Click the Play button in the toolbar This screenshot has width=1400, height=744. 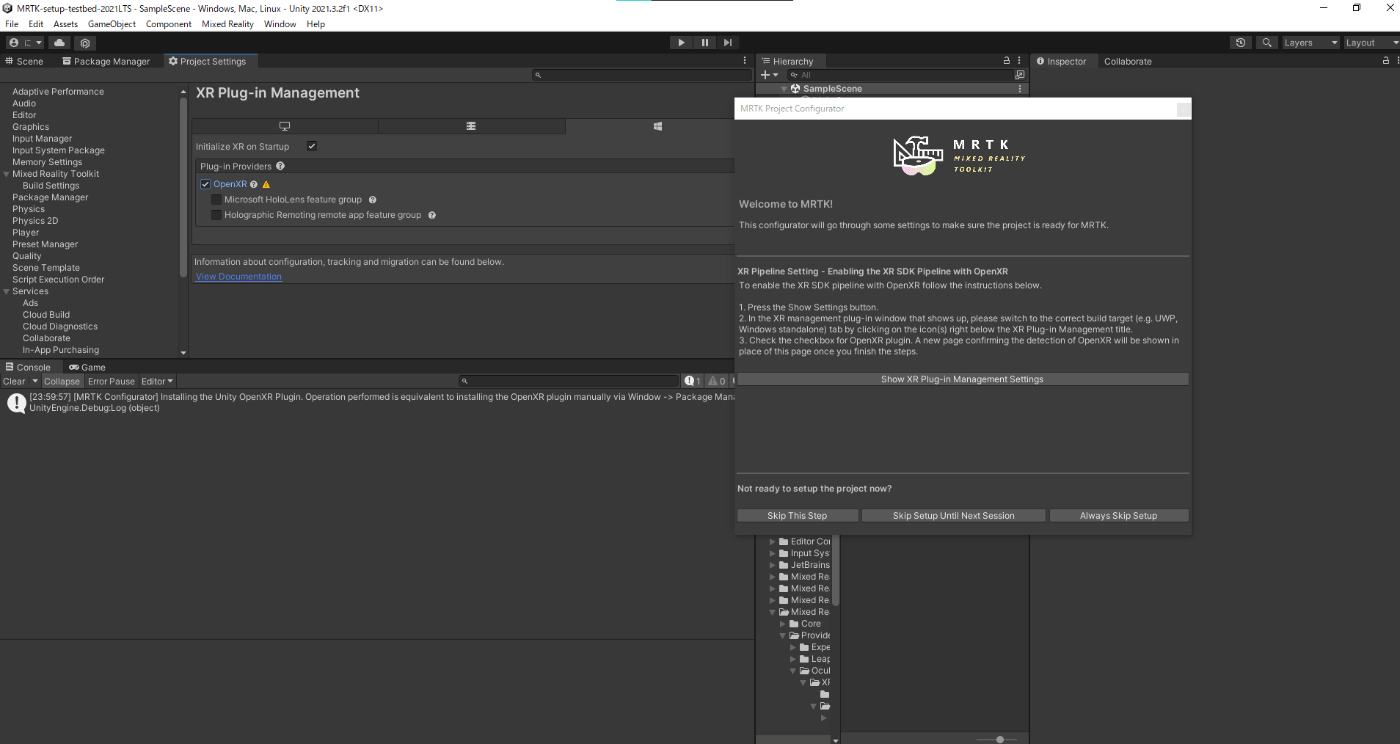click(681, 43)
